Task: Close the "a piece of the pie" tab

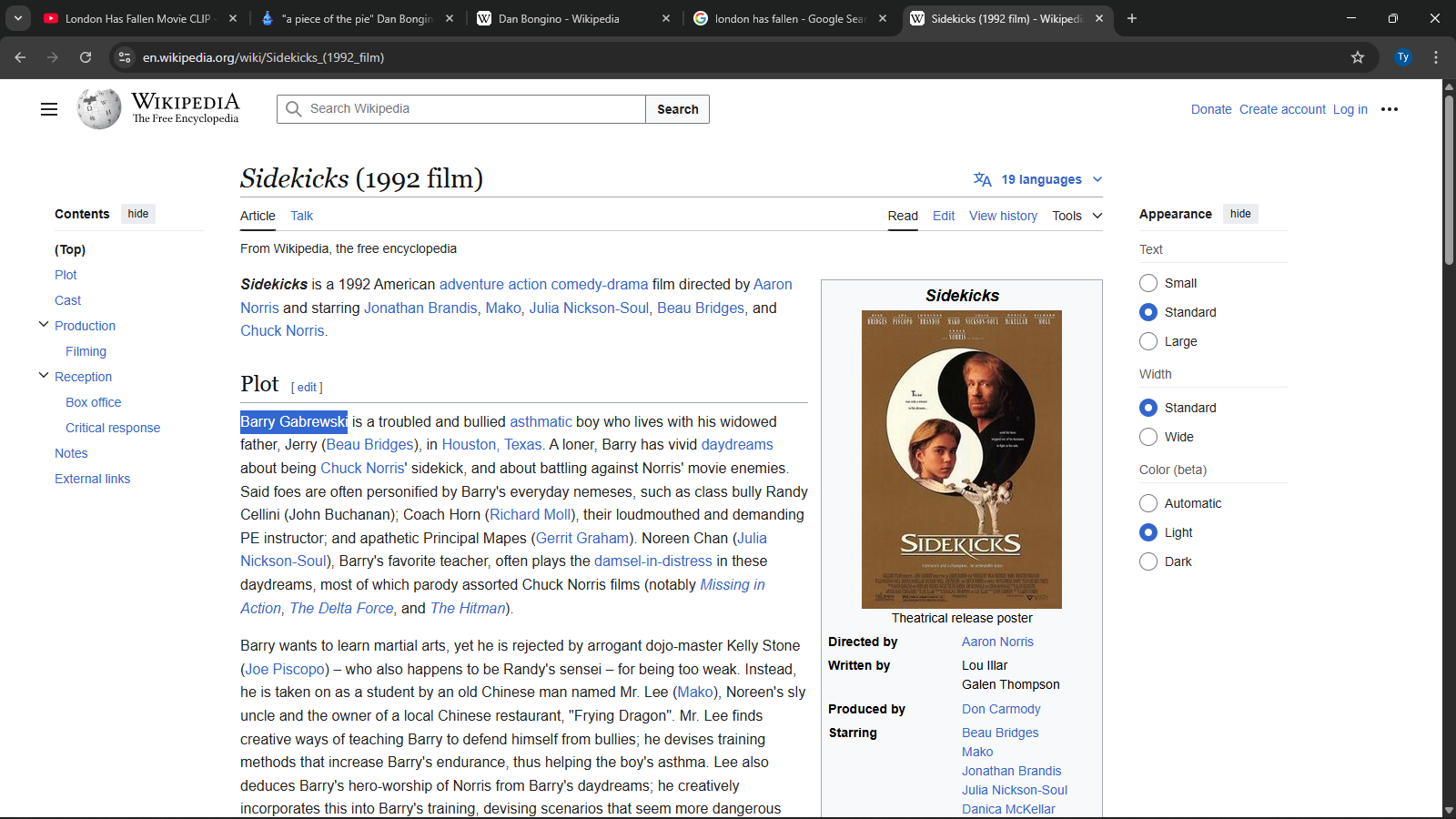Action: 450,18
